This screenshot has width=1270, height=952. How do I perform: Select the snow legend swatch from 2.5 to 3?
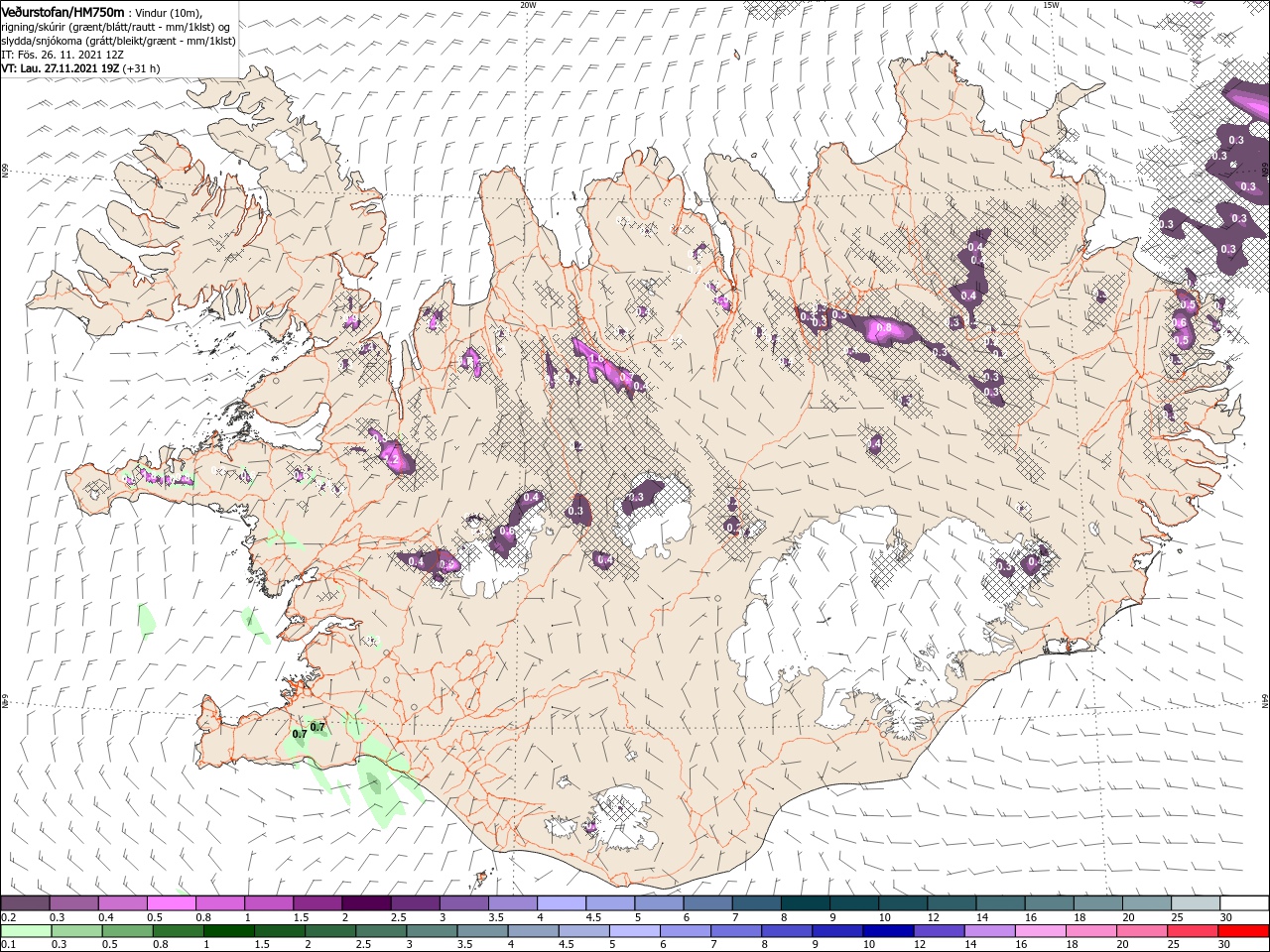click(x=415, y=902)
